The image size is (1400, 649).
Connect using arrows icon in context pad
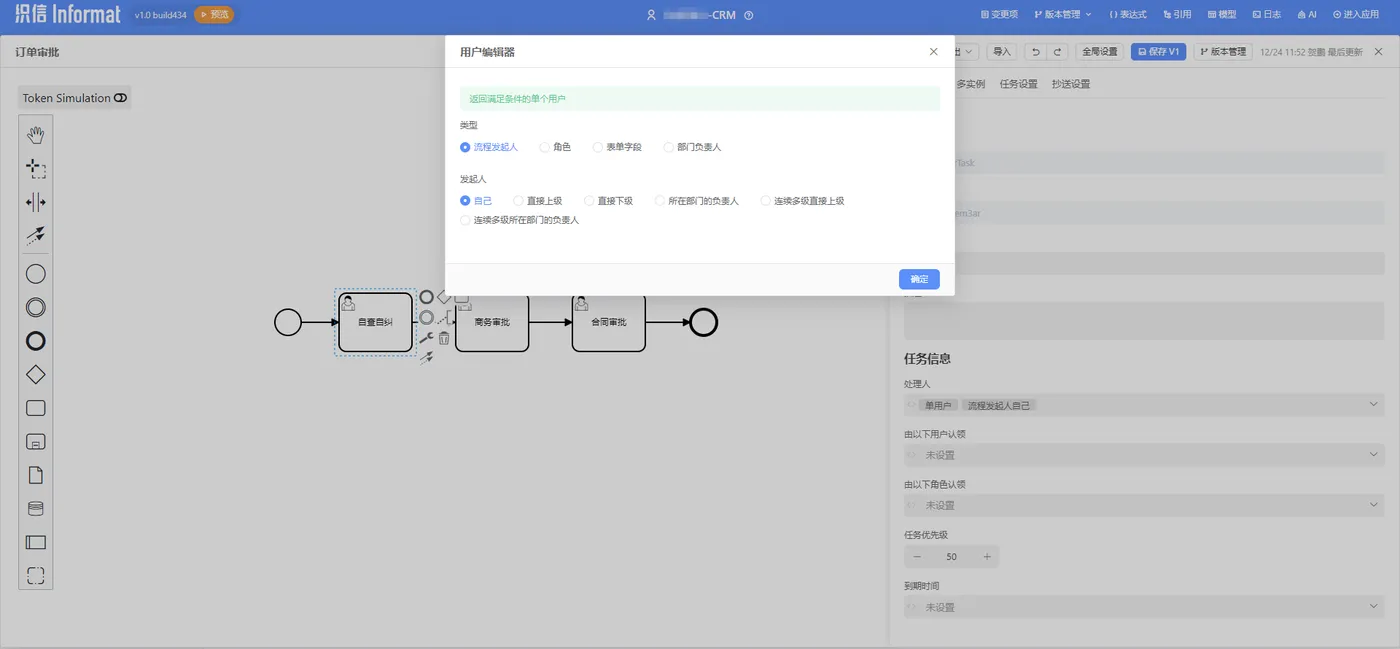426,357
